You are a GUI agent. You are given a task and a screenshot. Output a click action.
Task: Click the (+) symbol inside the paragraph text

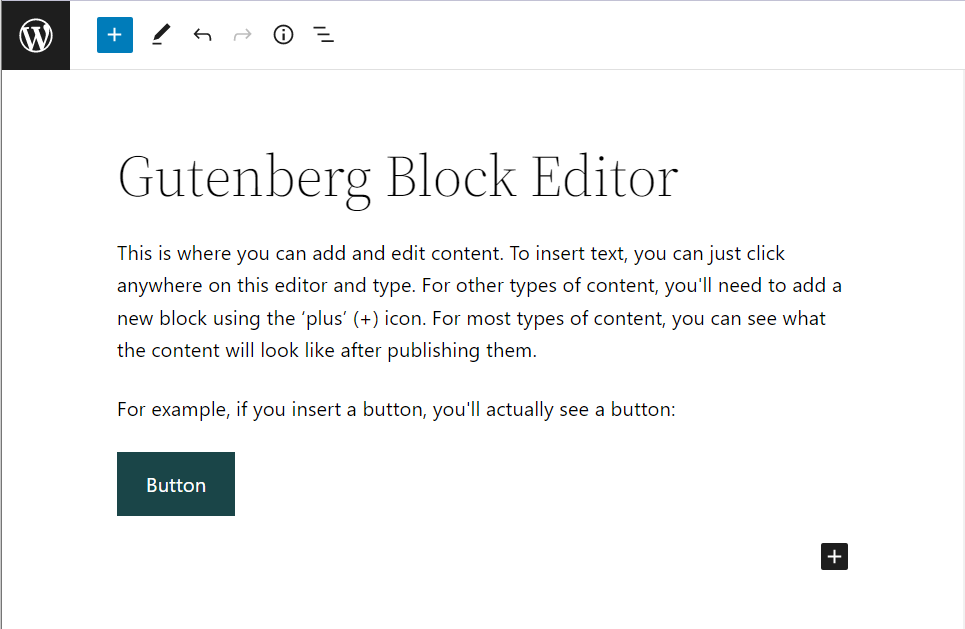(x=366, y=319)
